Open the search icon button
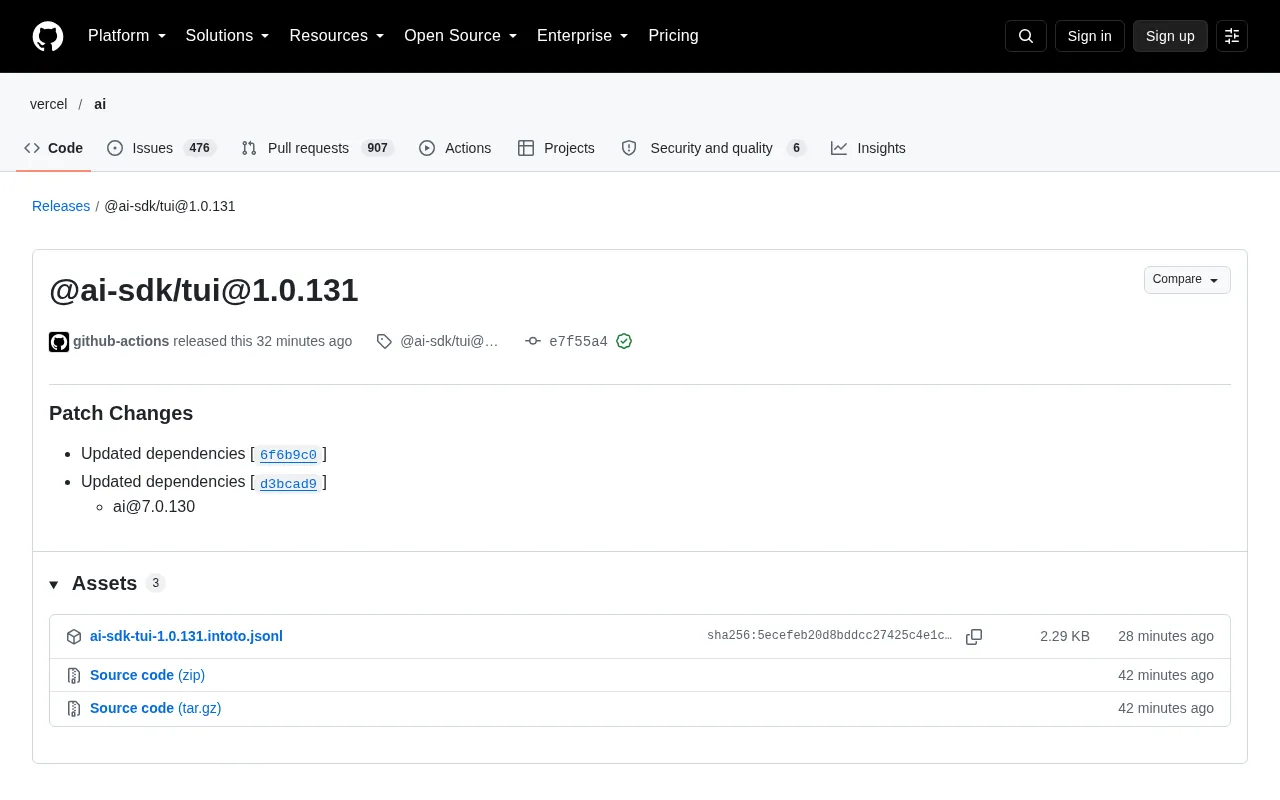 1026,36
